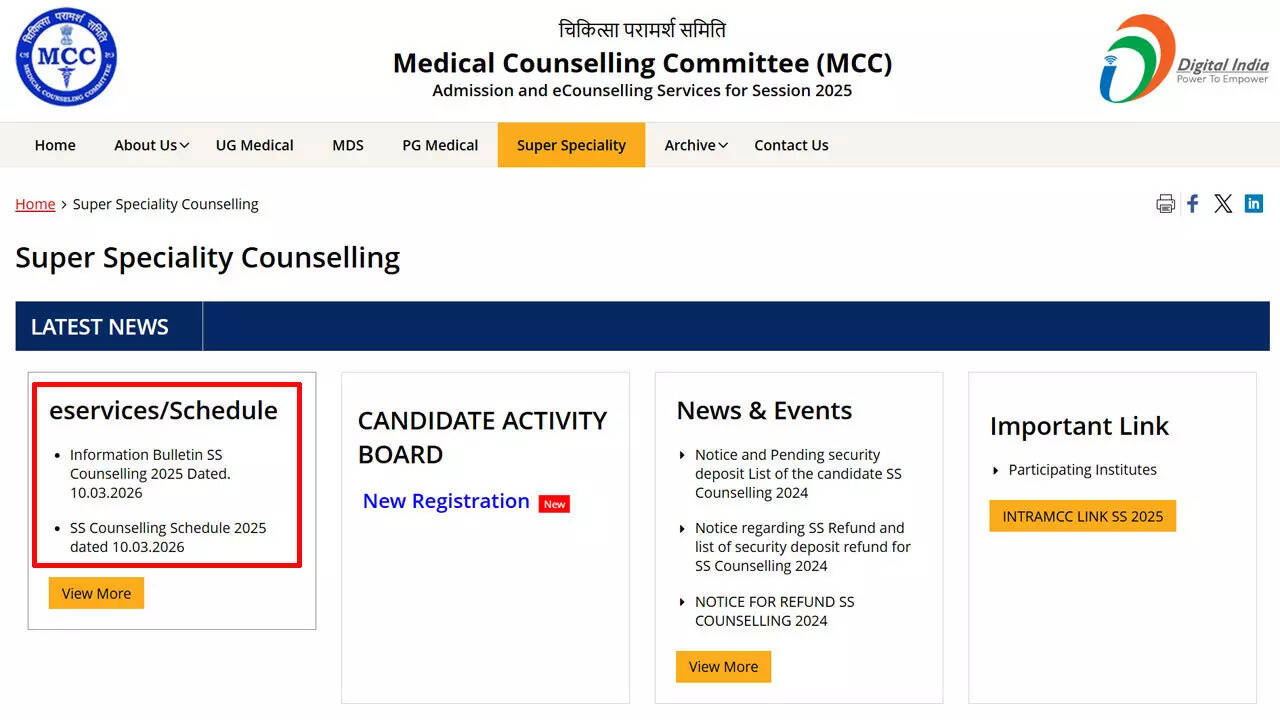
Task: Click View More under eservices/Schedule
Action: pyautogui.click(x=96, y=593)
